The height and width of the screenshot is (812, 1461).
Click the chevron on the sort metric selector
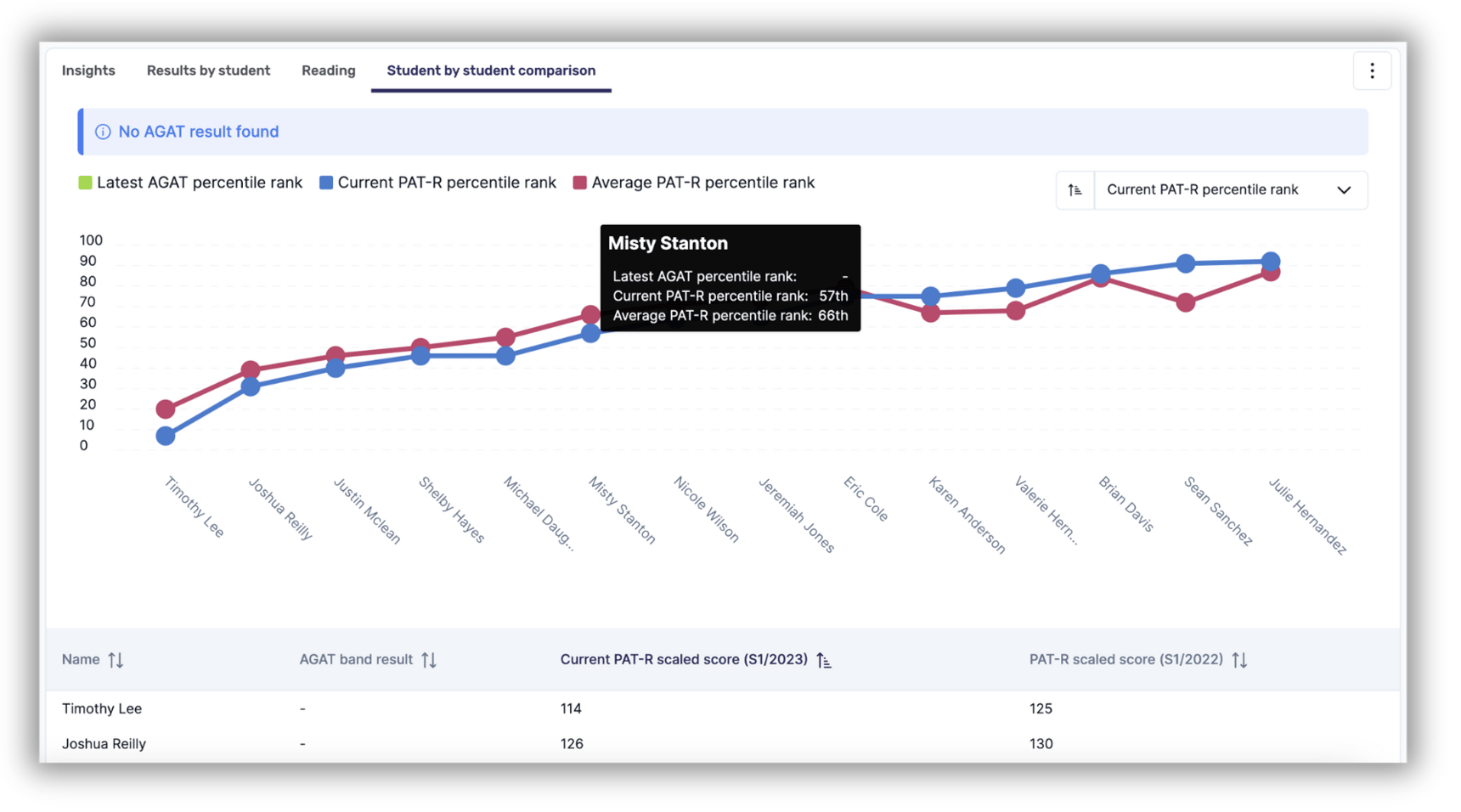tap(1345, 190)
